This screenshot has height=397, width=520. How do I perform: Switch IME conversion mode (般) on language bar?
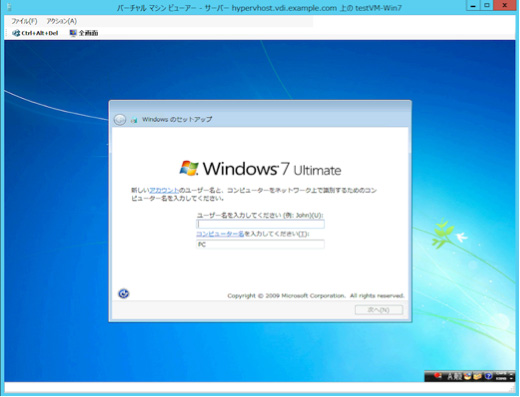[x=459, y=376]
